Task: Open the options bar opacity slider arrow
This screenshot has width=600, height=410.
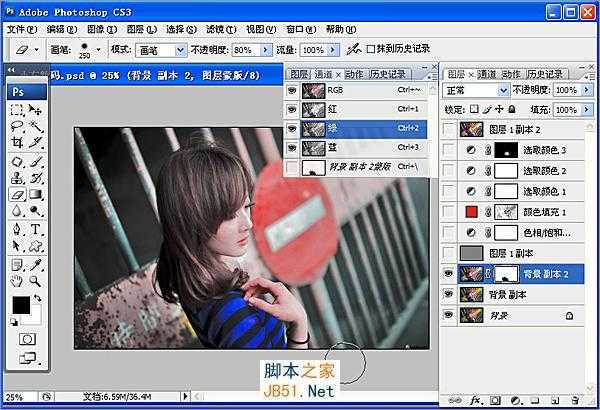Action: (x=266, y=50)
